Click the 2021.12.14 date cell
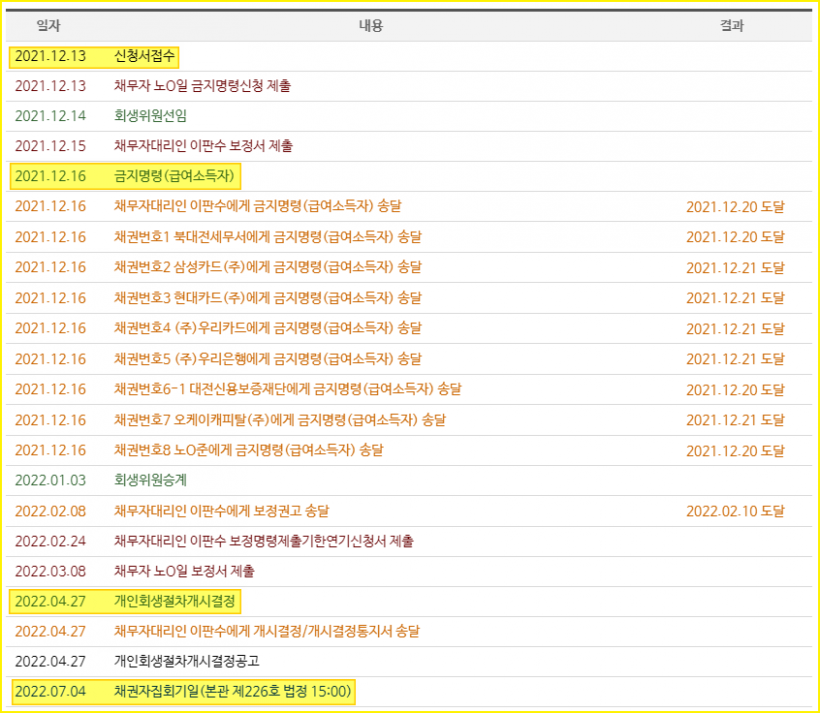820x713 pixels. (50, 116)
